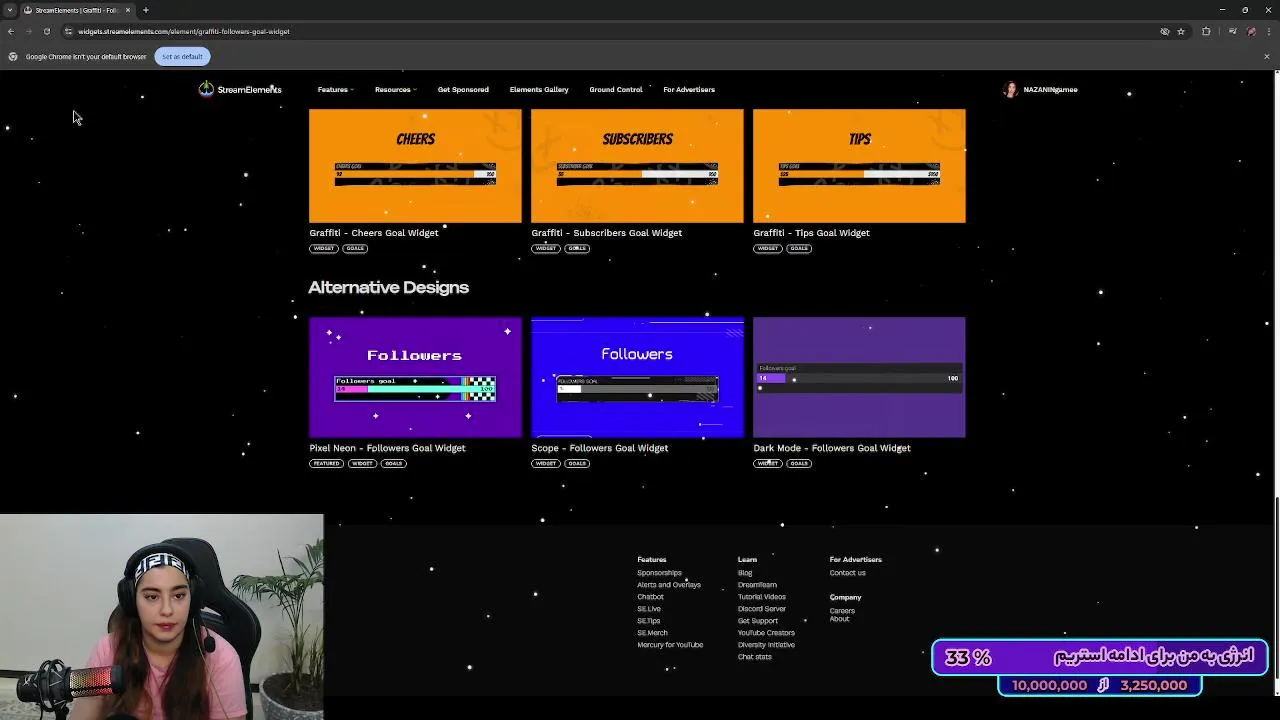Open the Graffiti Cheers widget thumbnail

[x=415, y=166]
